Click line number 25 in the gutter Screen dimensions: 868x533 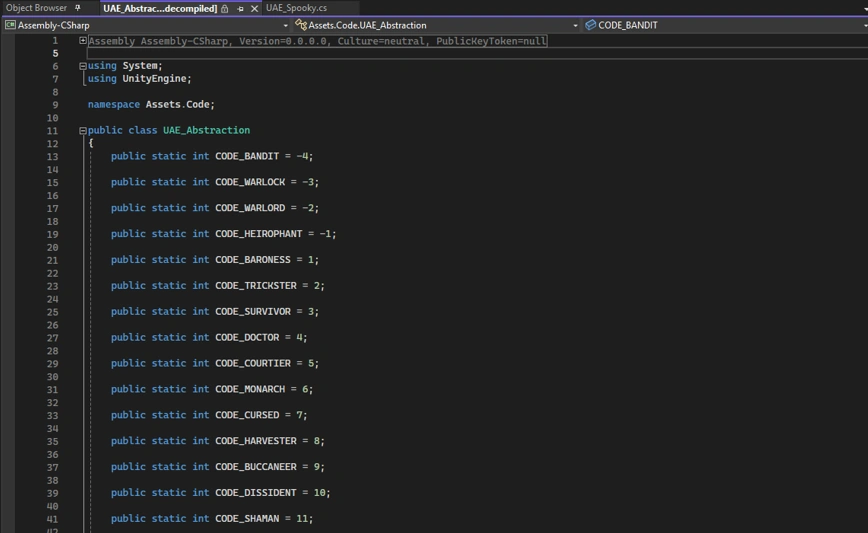pyautogui.click(x=52, y=312)
